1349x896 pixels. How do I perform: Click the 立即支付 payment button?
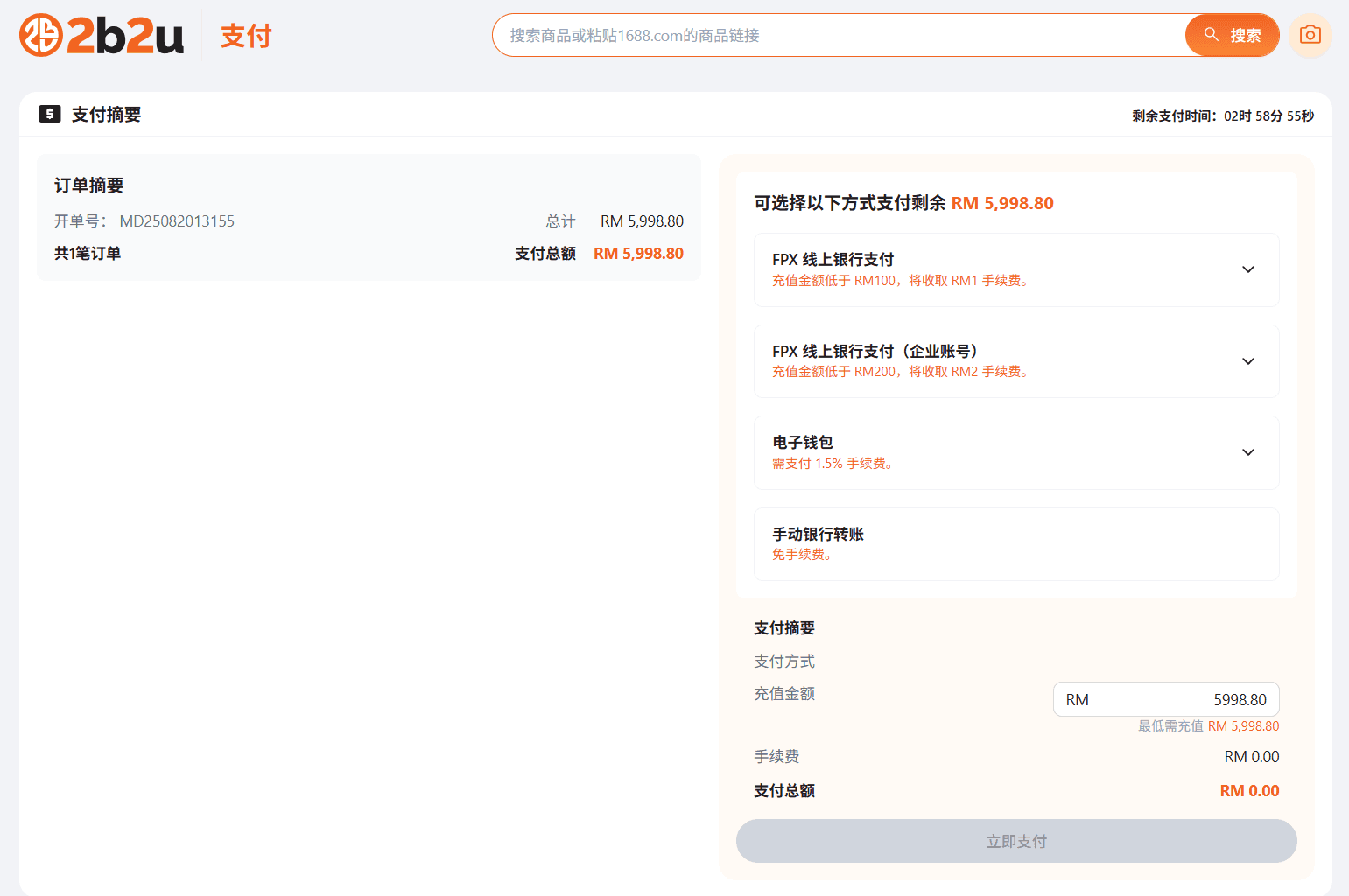click(x=1015, y=841)
